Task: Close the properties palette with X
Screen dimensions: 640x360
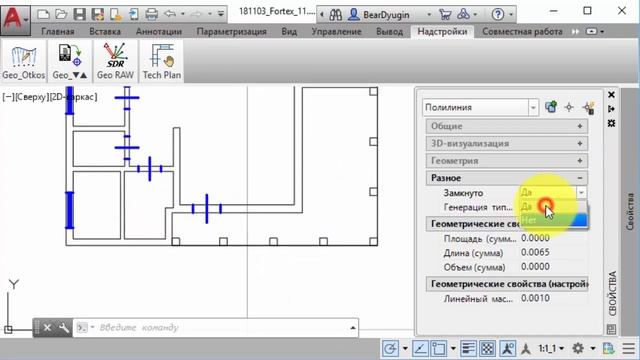Action: (611, 95)
